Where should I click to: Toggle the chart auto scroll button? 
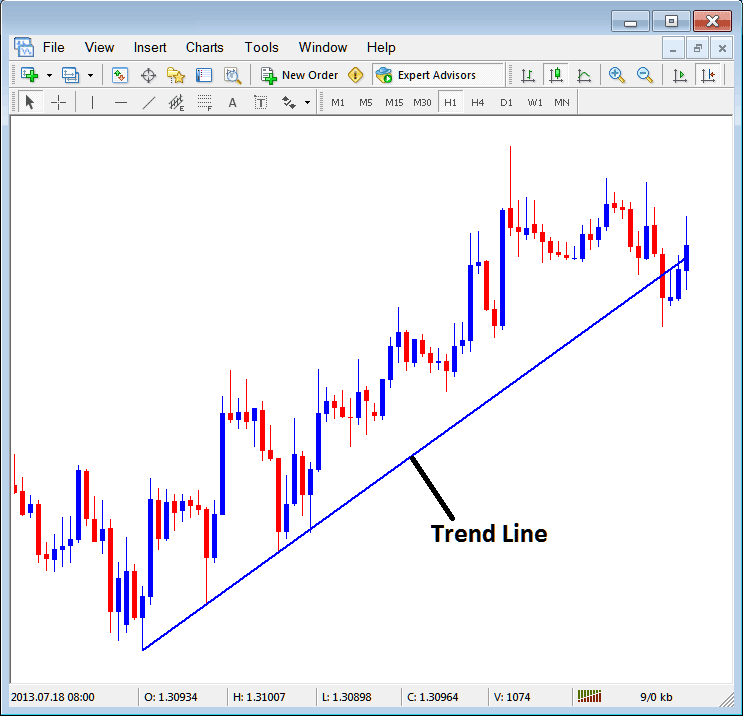(x=680, y=75)
